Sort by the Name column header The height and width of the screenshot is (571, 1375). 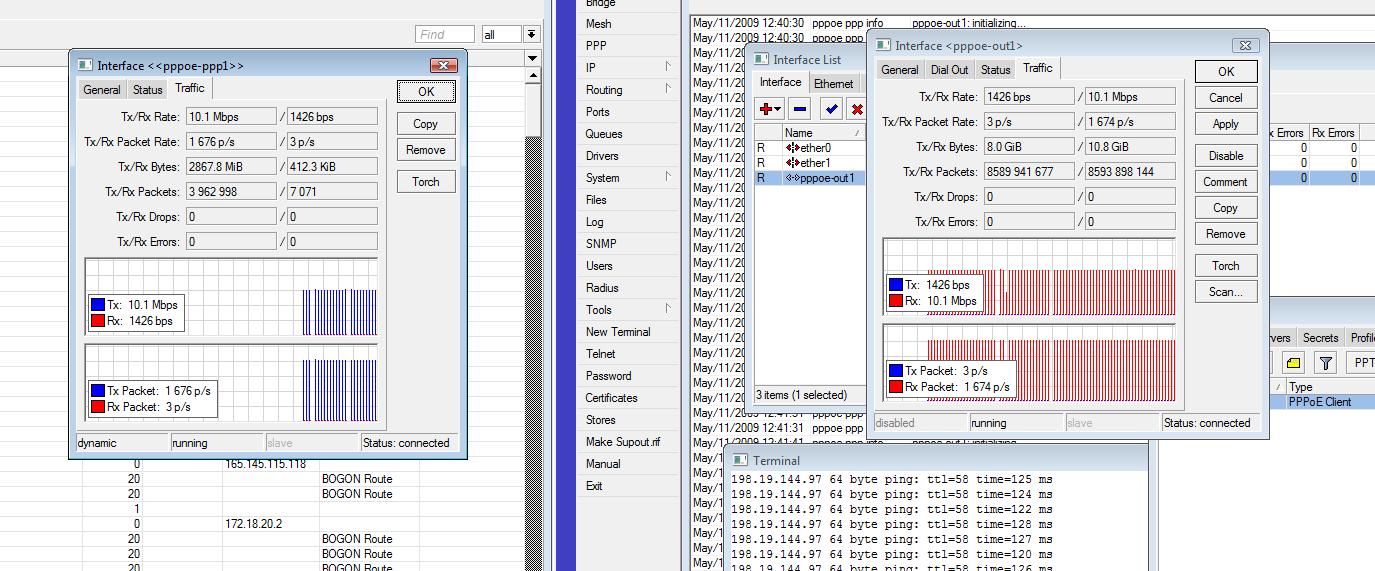tap(824, 133)
